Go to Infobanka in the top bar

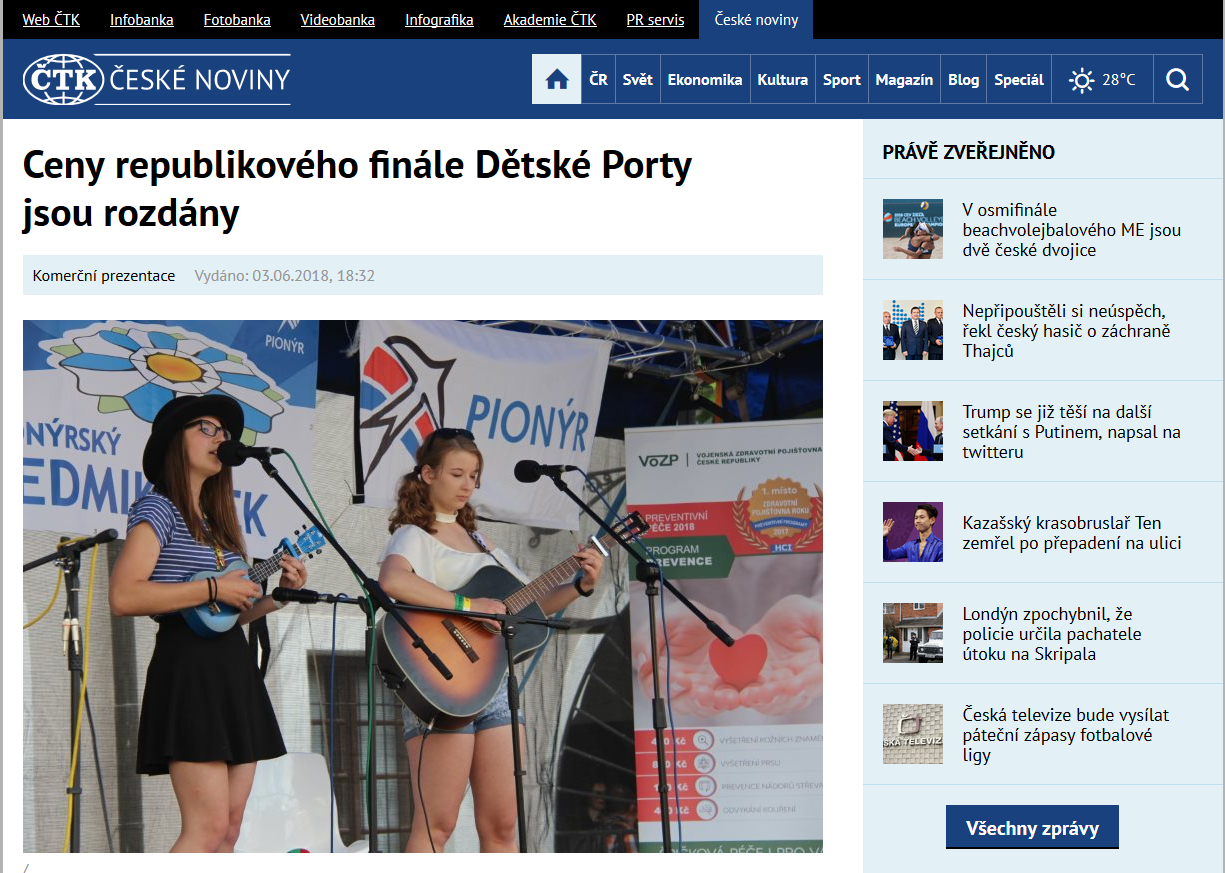tap(141, 20)
